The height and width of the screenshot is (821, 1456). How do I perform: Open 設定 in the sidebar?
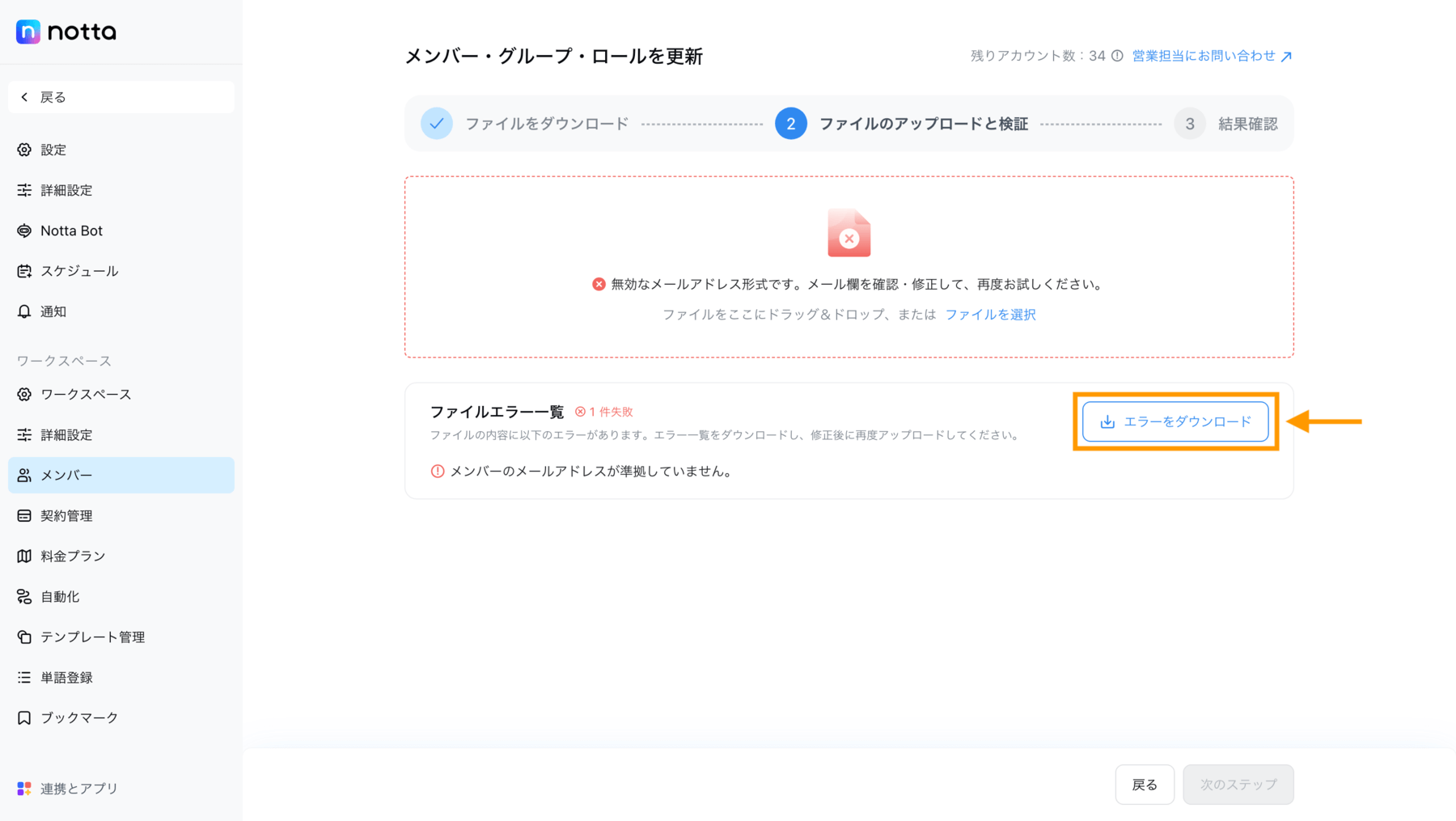pyautogui.click(x=121, y=150)
